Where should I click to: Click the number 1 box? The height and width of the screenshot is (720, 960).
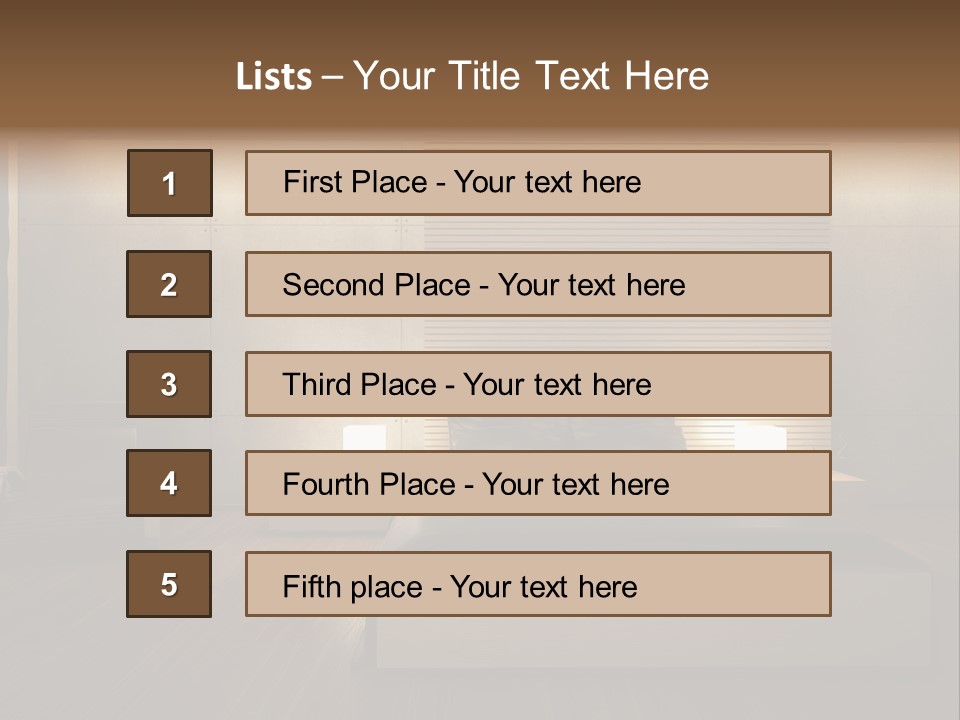(169, 183)
